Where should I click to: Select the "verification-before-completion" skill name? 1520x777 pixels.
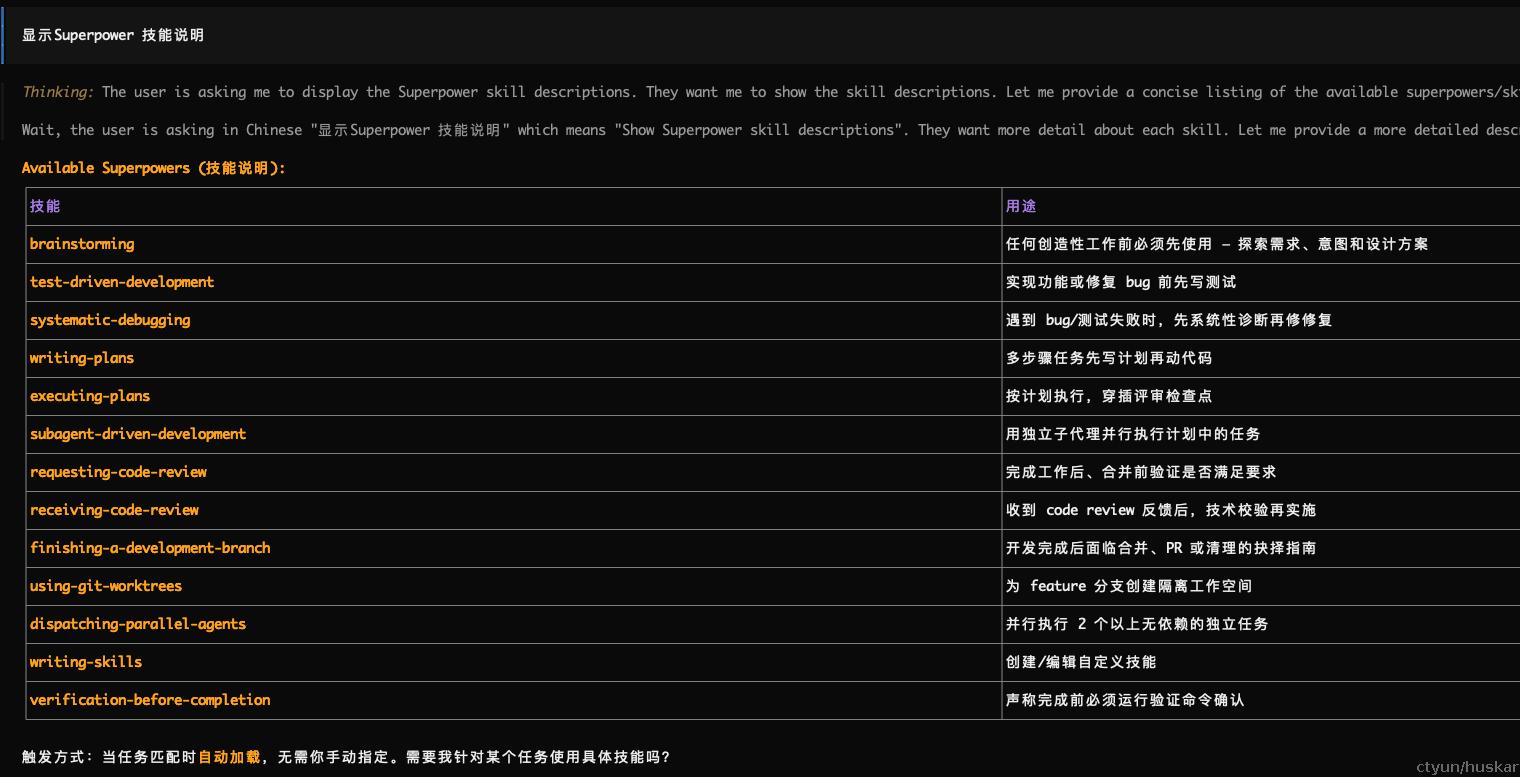[150, 700]
